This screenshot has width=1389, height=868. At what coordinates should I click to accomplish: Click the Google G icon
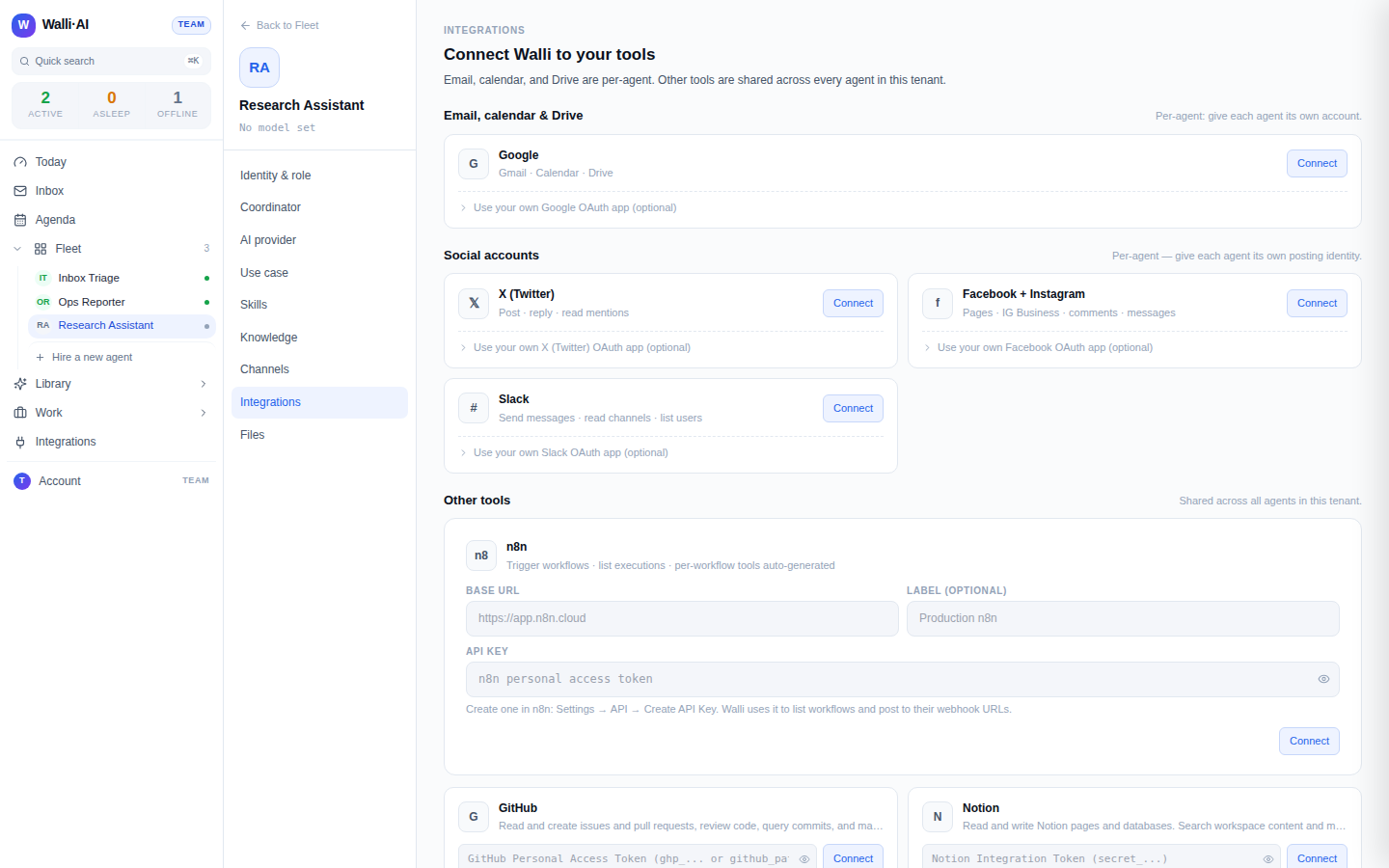[474, 164]
